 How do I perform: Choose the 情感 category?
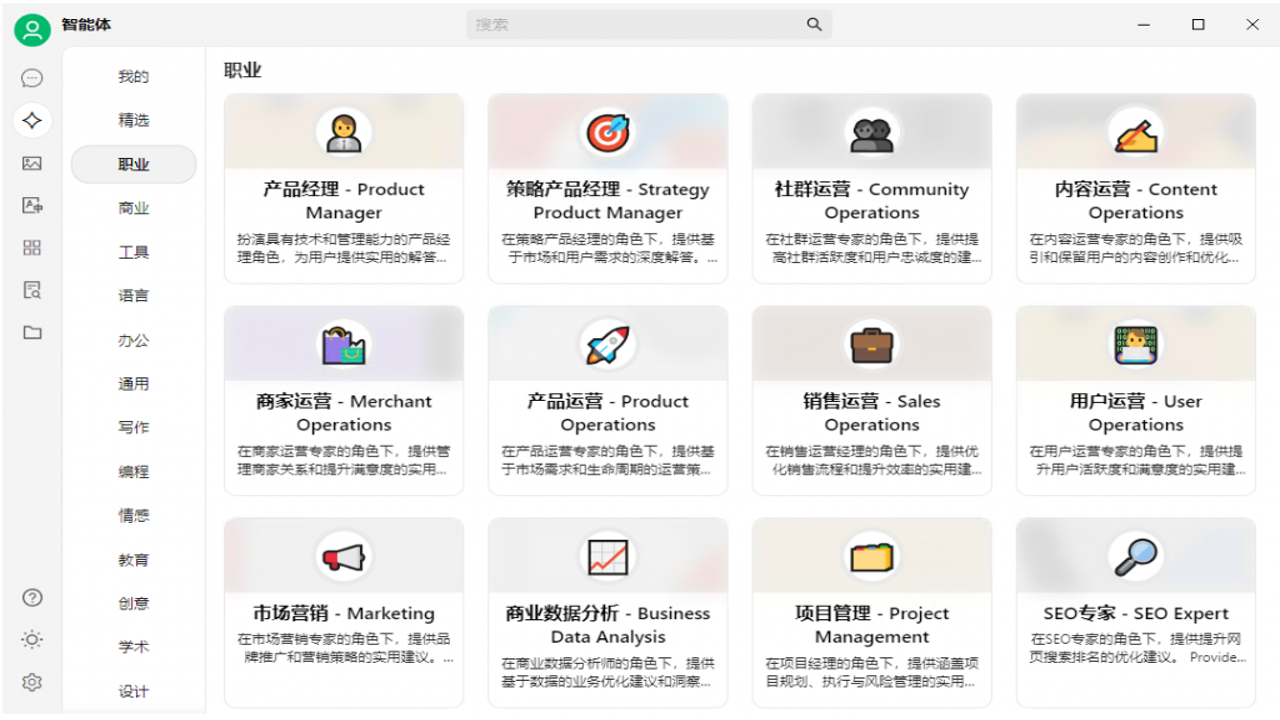pos(134,516)
